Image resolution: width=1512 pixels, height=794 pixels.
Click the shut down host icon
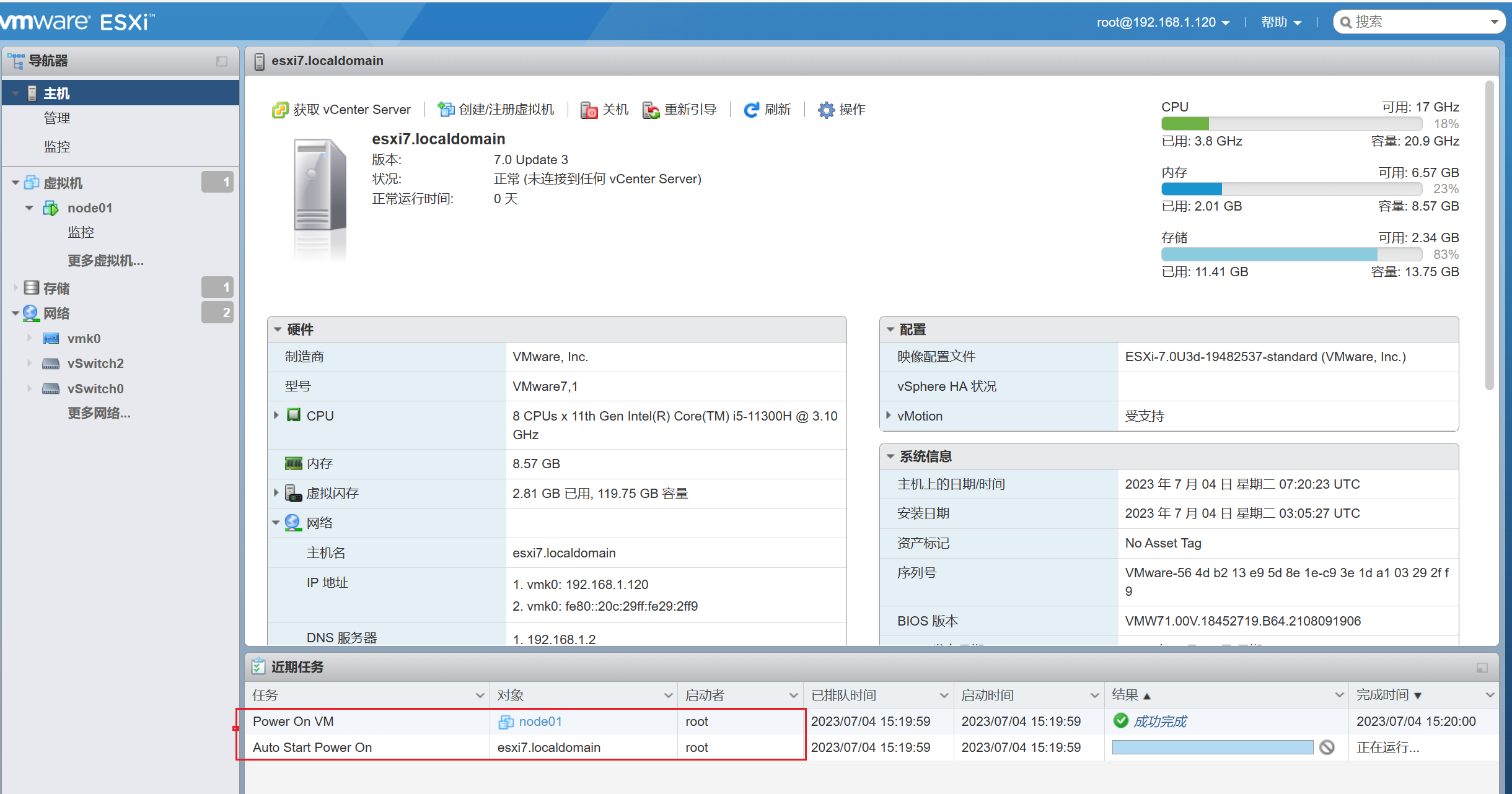point(589,110)
